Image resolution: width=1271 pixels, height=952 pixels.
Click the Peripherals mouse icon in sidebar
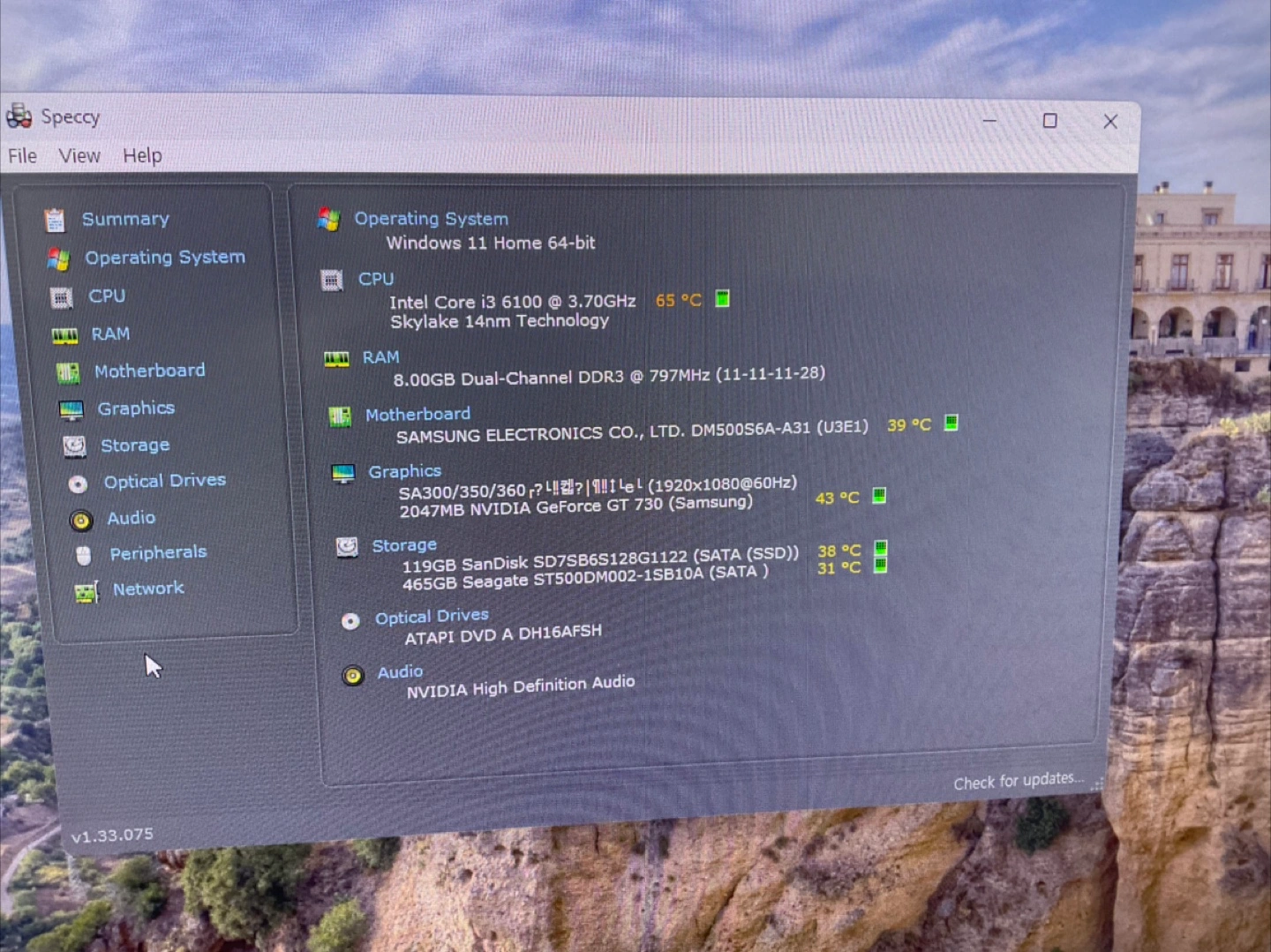coord(84,555)
